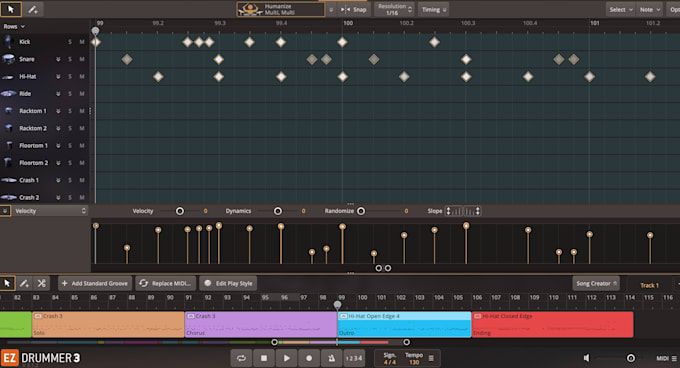This screenshot has height=368, width=680.
Task: Toggle the metronome
Action: [331, 358]
